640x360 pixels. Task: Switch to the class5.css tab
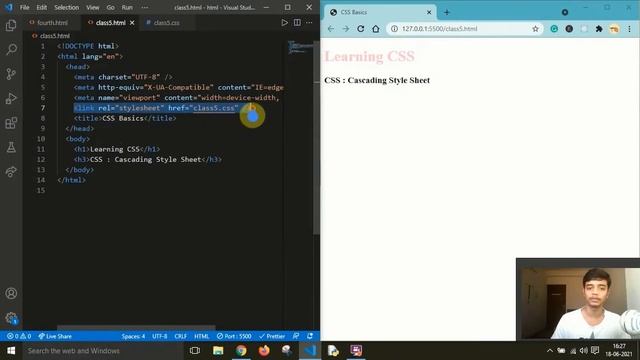(167, 23)
